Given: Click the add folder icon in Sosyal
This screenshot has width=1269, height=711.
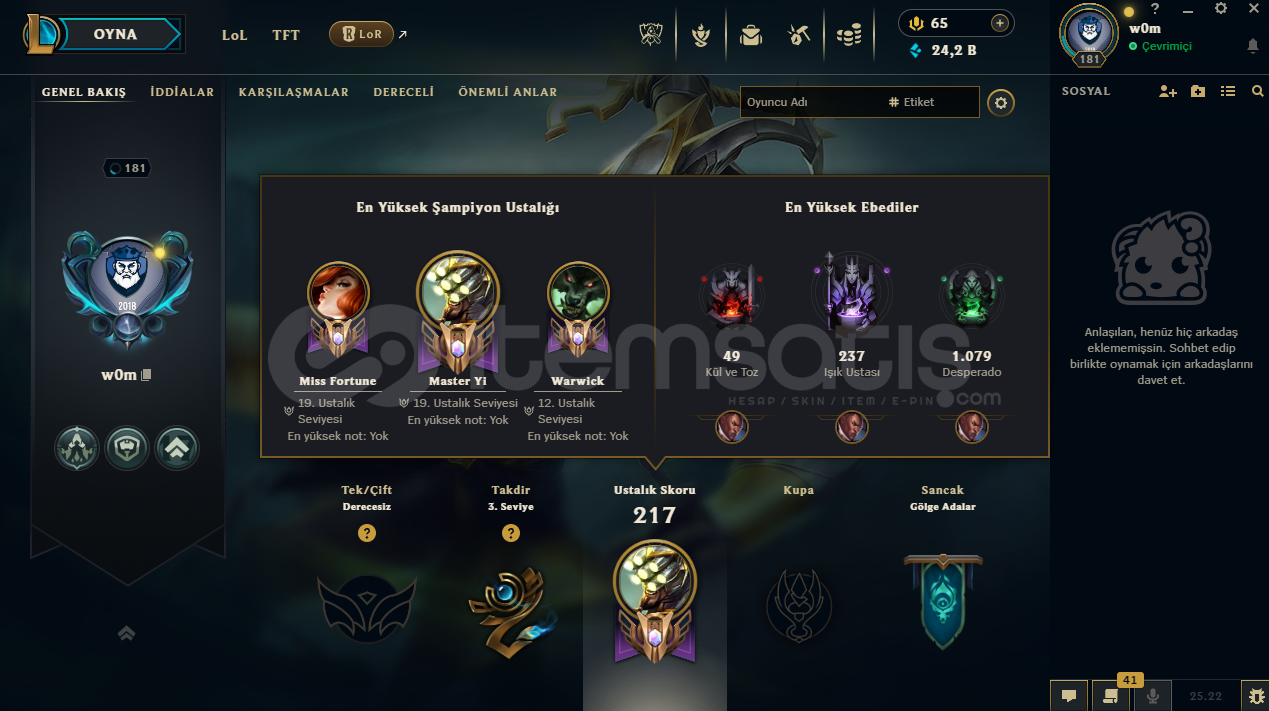Looking at the screenshot, I should [1198, 91].
